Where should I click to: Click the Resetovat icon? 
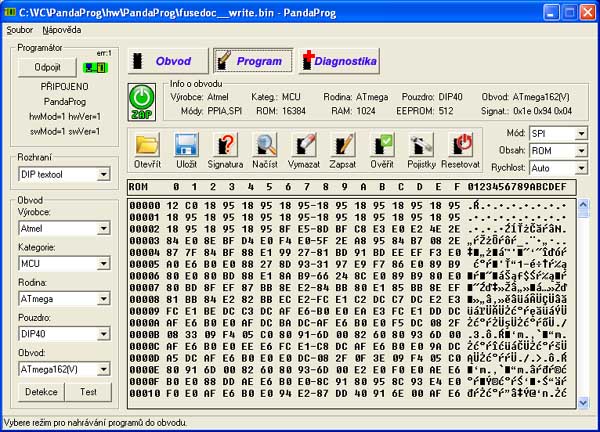460,146
